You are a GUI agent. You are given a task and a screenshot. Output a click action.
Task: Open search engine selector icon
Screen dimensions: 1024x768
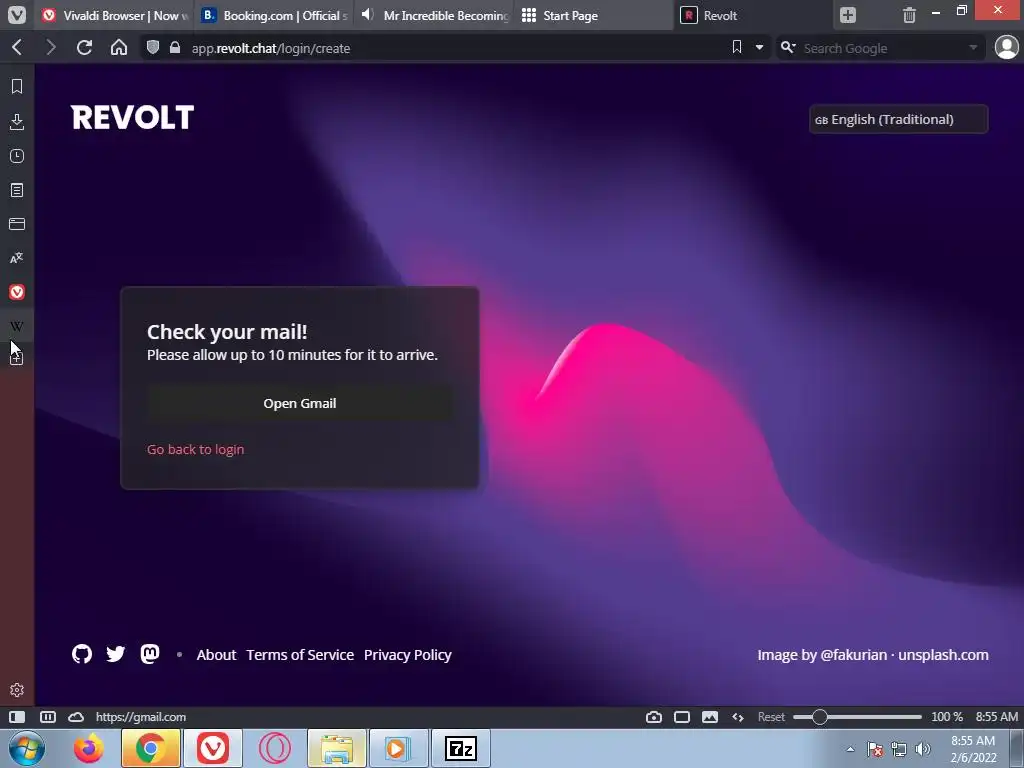[788, 48]
